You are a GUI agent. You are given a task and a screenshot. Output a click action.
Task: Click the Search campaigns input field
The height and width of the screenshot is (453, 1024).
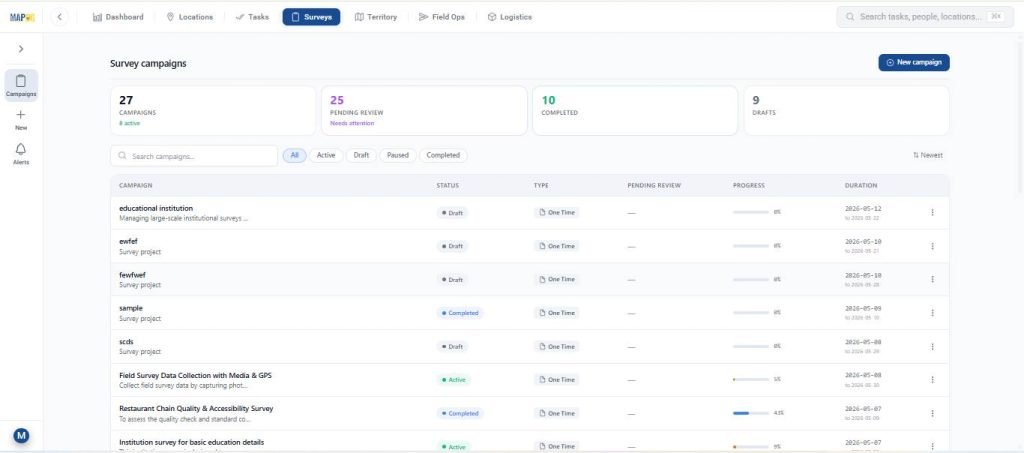(194, 156)
